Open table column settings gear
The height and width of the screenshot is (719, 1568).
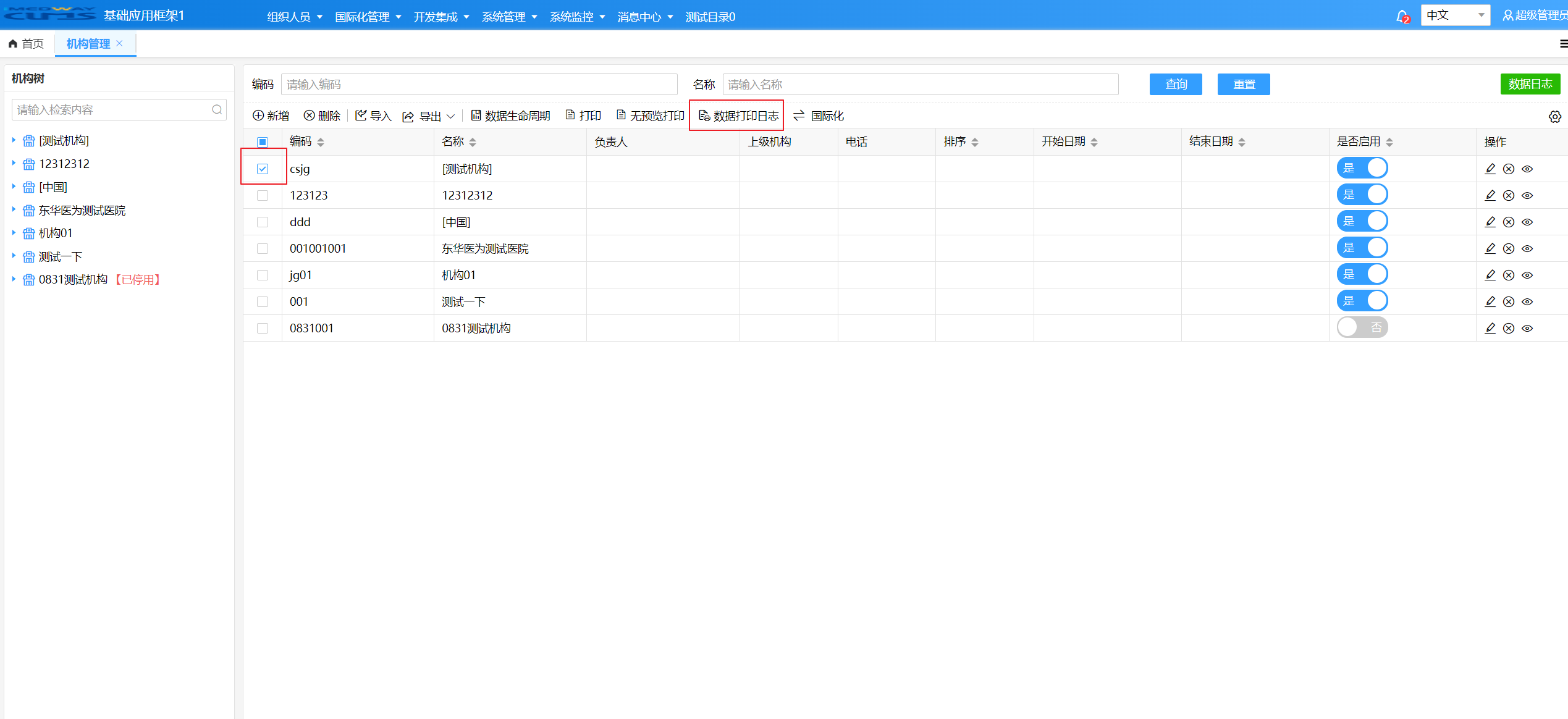tap(1554, 117)
